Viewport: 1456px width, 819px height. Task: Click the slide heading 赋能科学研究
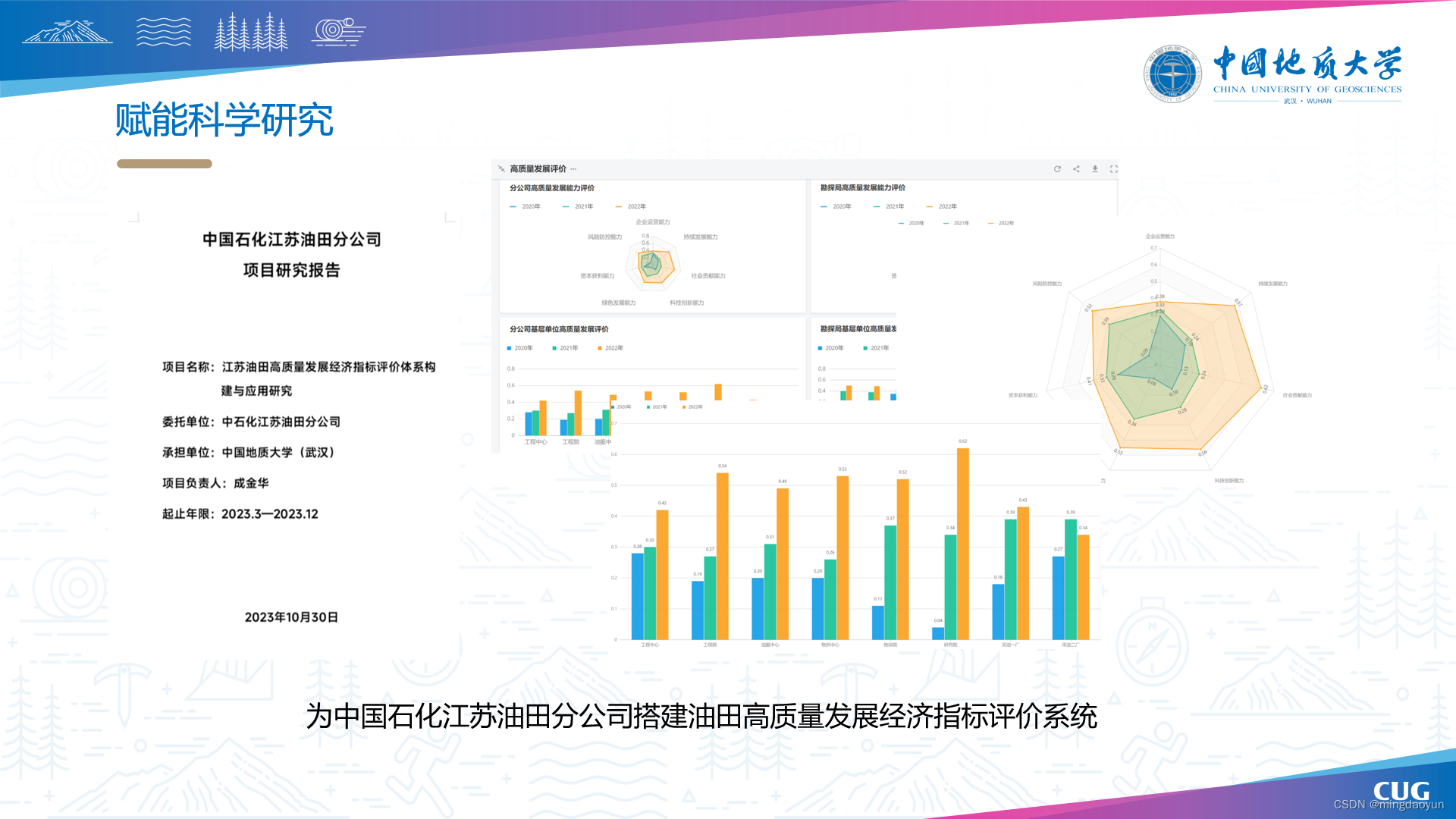224,121
